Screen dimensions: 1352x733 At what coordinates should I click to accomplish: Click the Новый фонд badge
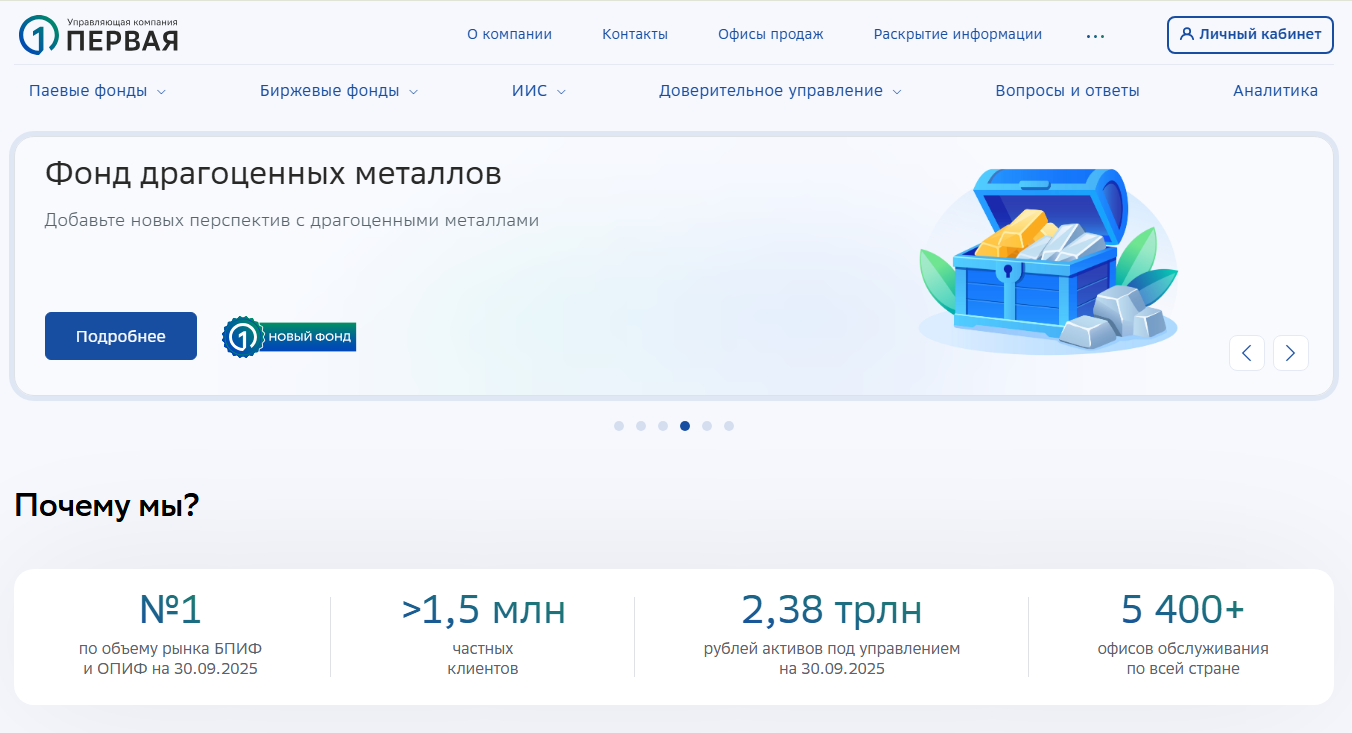[289, 337]
